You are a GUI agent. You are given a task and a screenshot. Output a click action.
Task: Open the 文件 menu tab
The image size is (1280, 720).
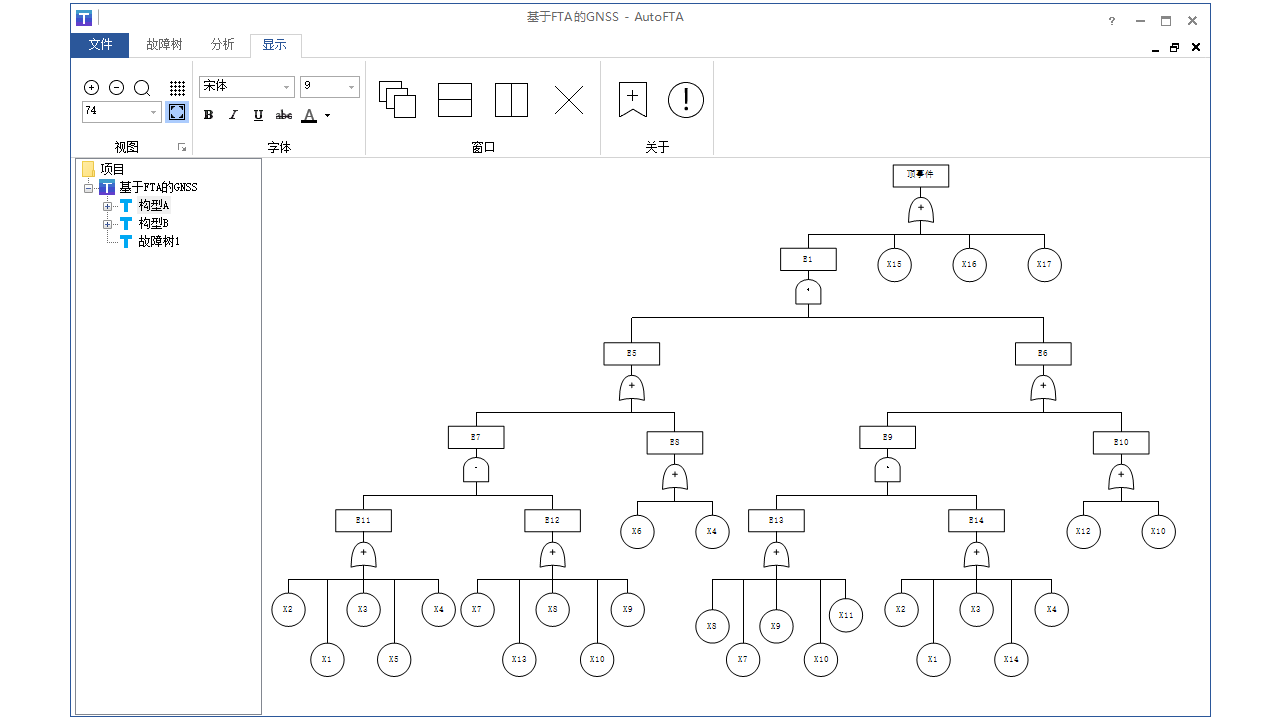click(100, 44)
